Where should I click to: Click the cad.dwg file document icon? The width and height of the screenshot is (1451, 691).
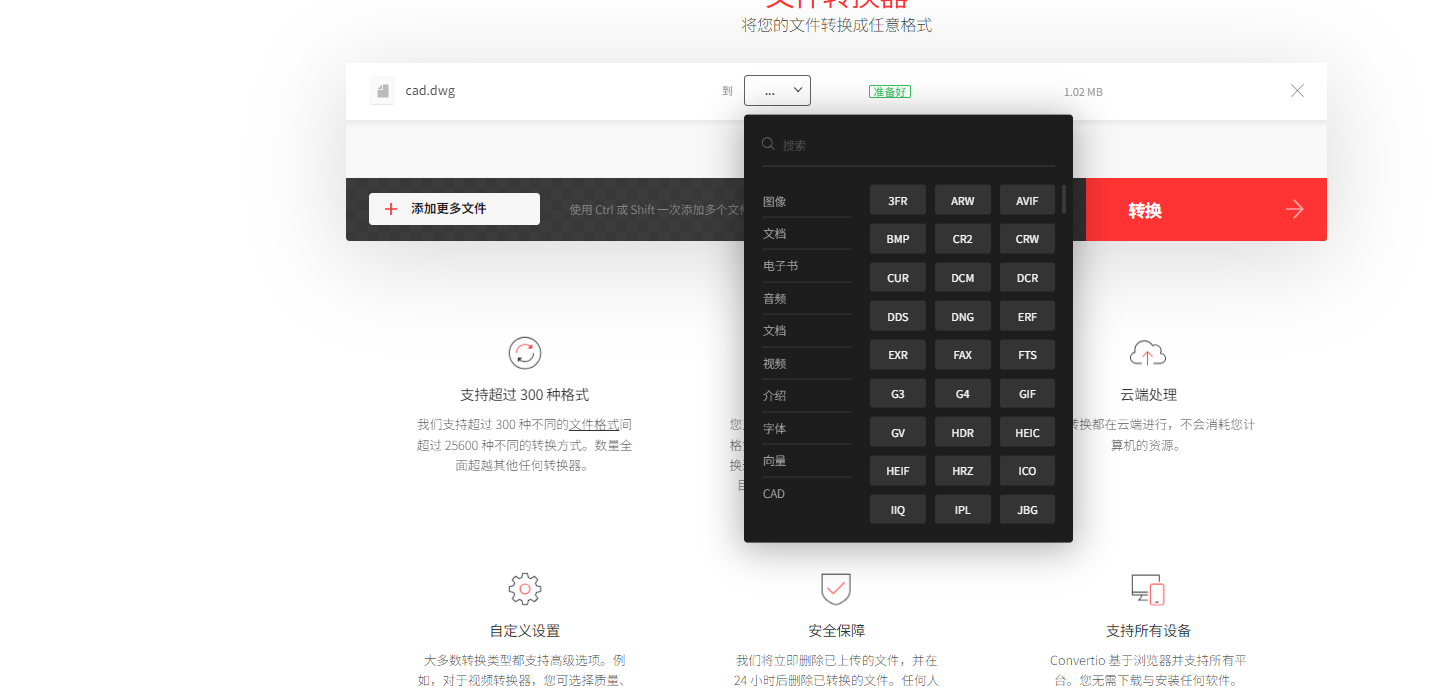(381, 91)
